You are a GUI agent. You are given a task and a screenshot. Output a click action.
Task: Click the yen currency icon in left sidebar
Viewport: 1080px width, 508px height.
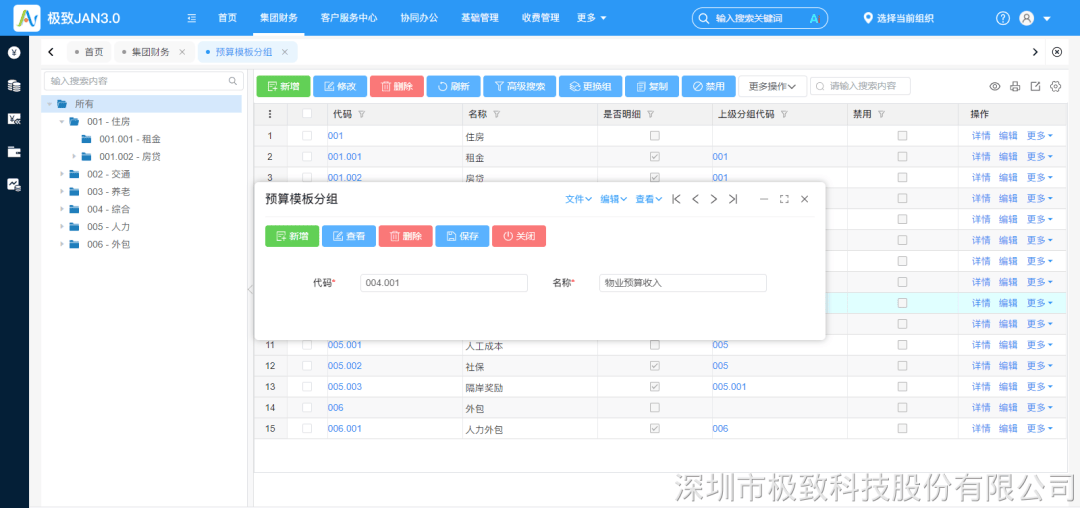click(x=14, y=52)
